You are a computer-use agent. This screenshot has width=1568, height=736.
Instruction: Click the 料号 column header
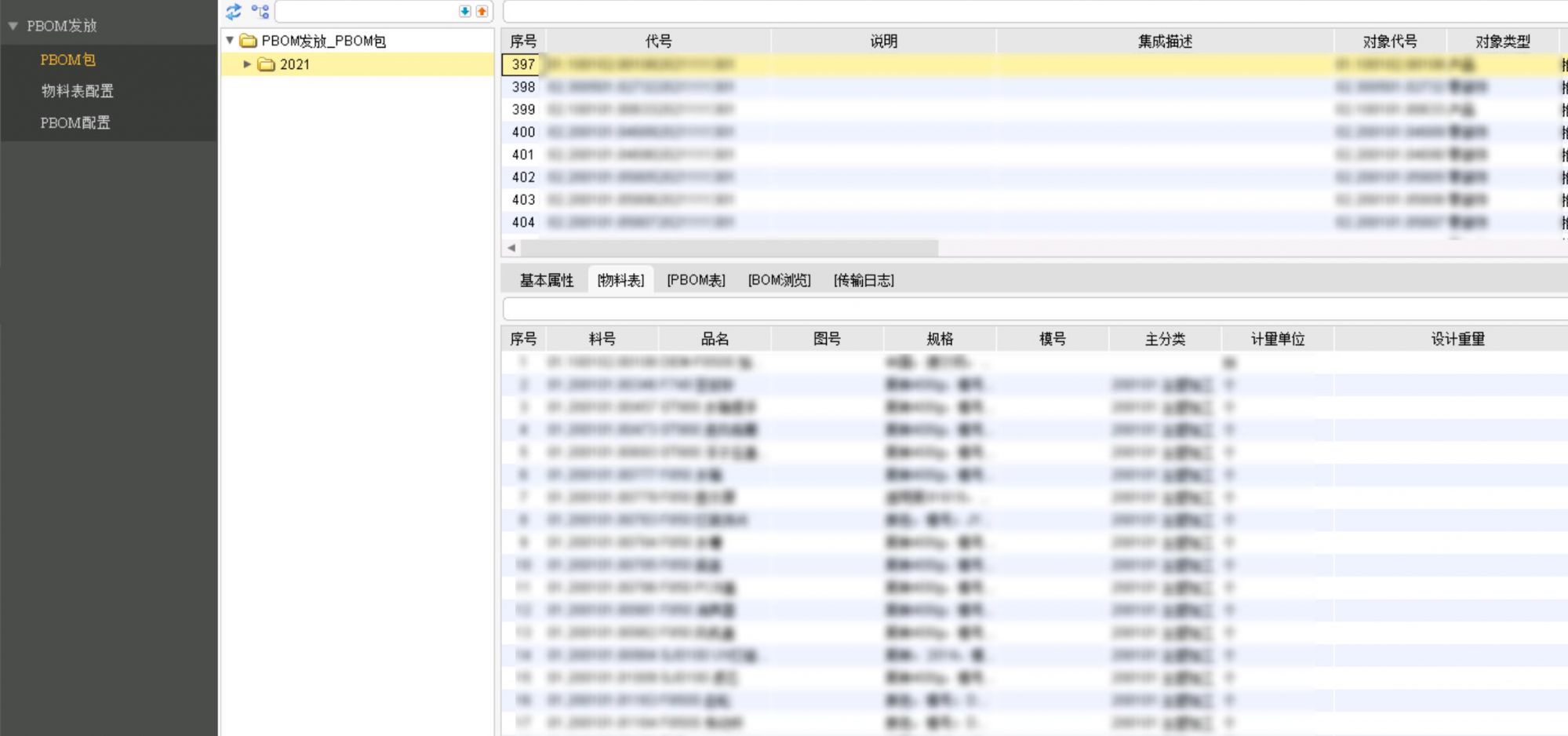point(602,339)
